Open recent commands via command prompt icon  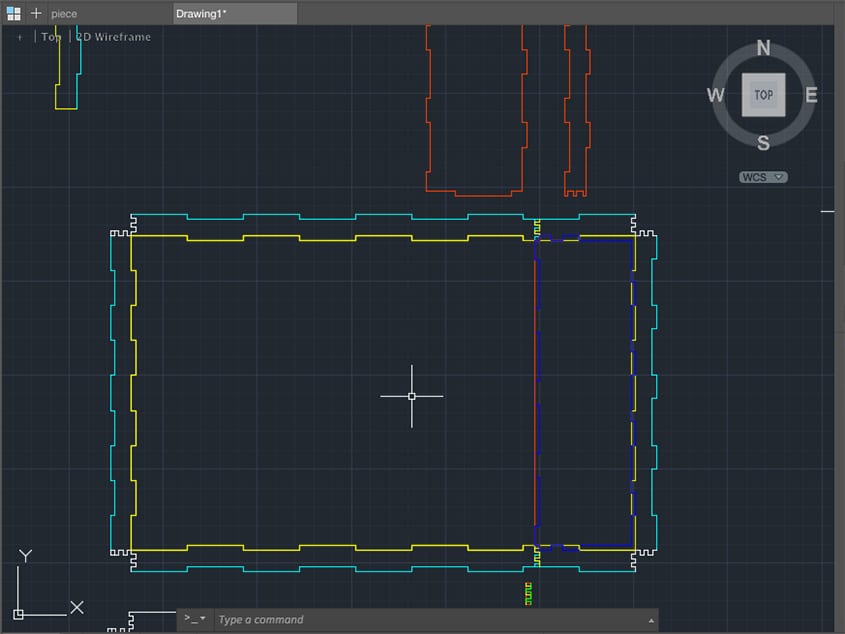click(x=194, y=619)
